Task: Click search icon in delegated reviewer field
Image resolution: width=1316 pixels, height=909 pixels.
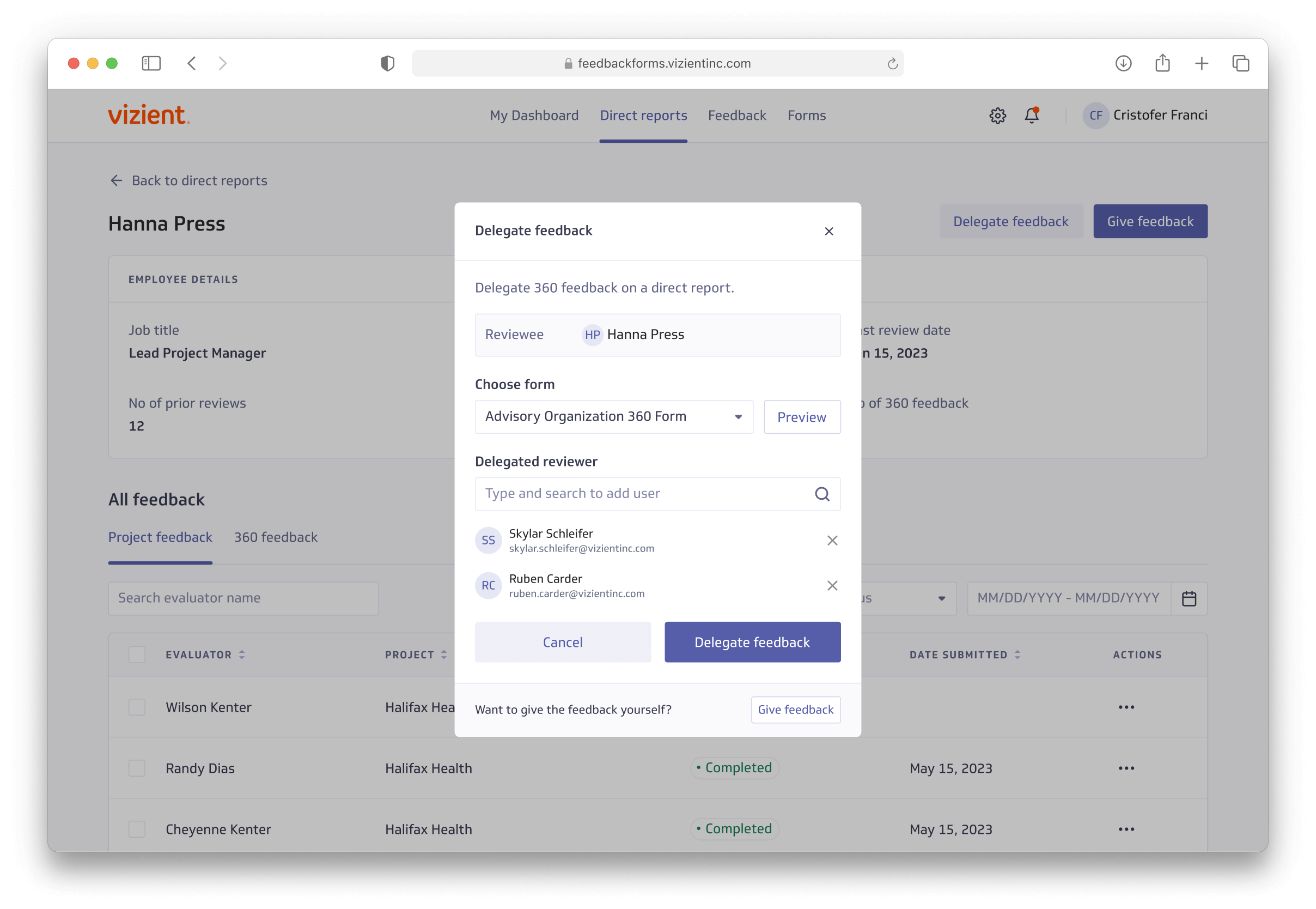Action: 822,494
